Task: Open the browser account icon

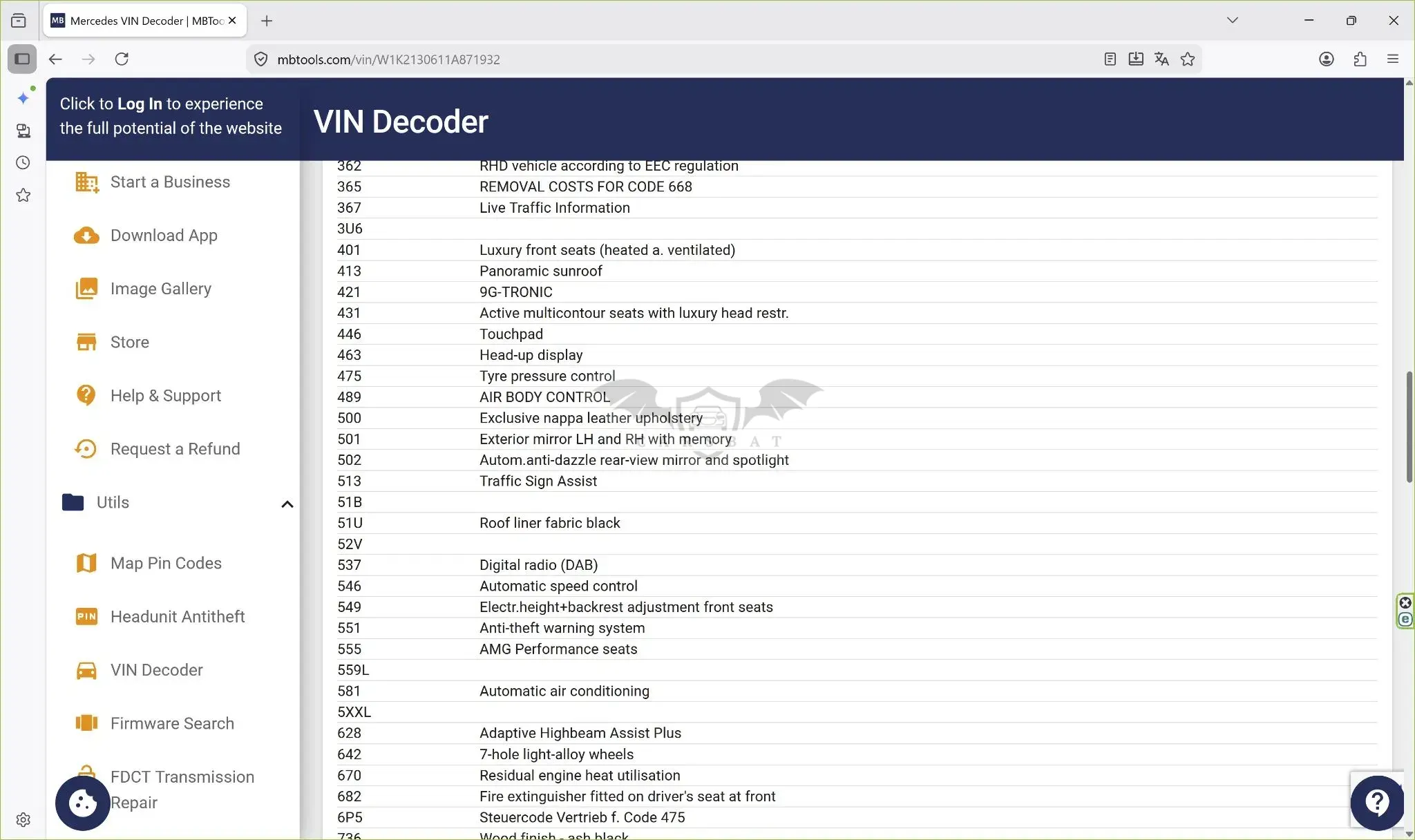Action: pyautogui.click(x=1327, y=59)
